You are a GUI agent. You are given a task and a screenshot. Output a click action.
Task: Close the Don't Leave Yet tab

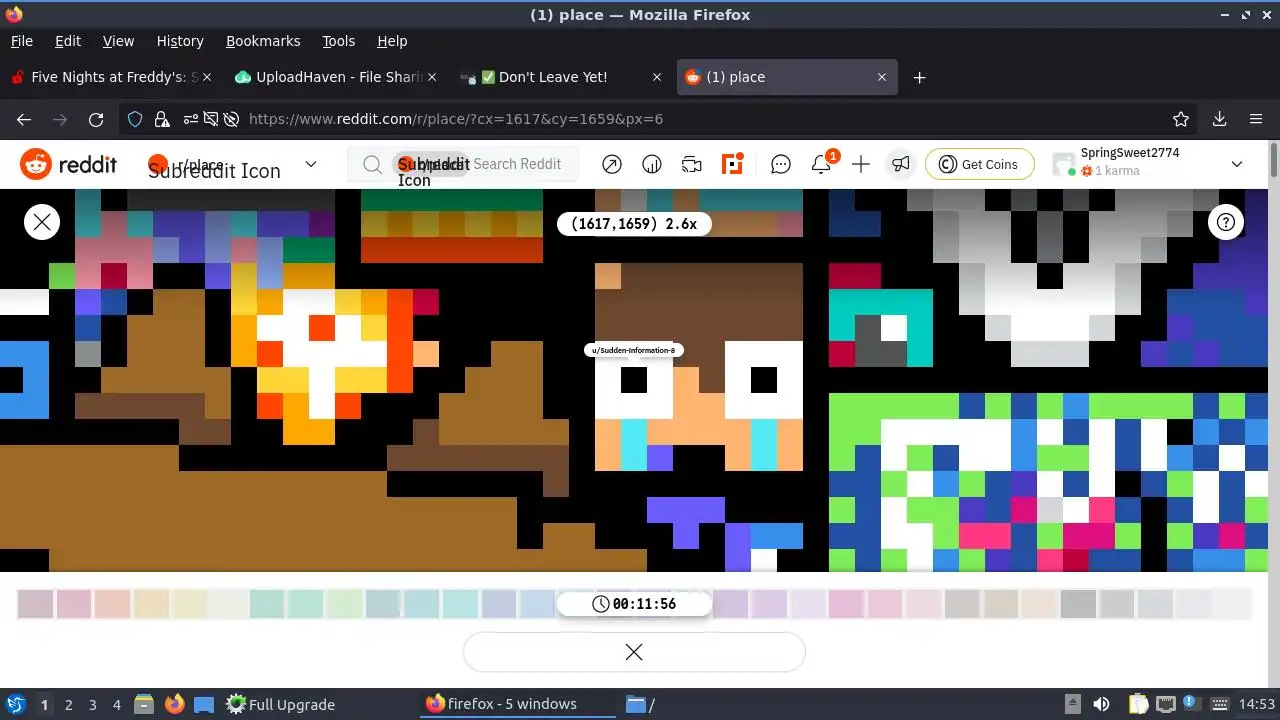pyautogui.click(x=657, y=77)
